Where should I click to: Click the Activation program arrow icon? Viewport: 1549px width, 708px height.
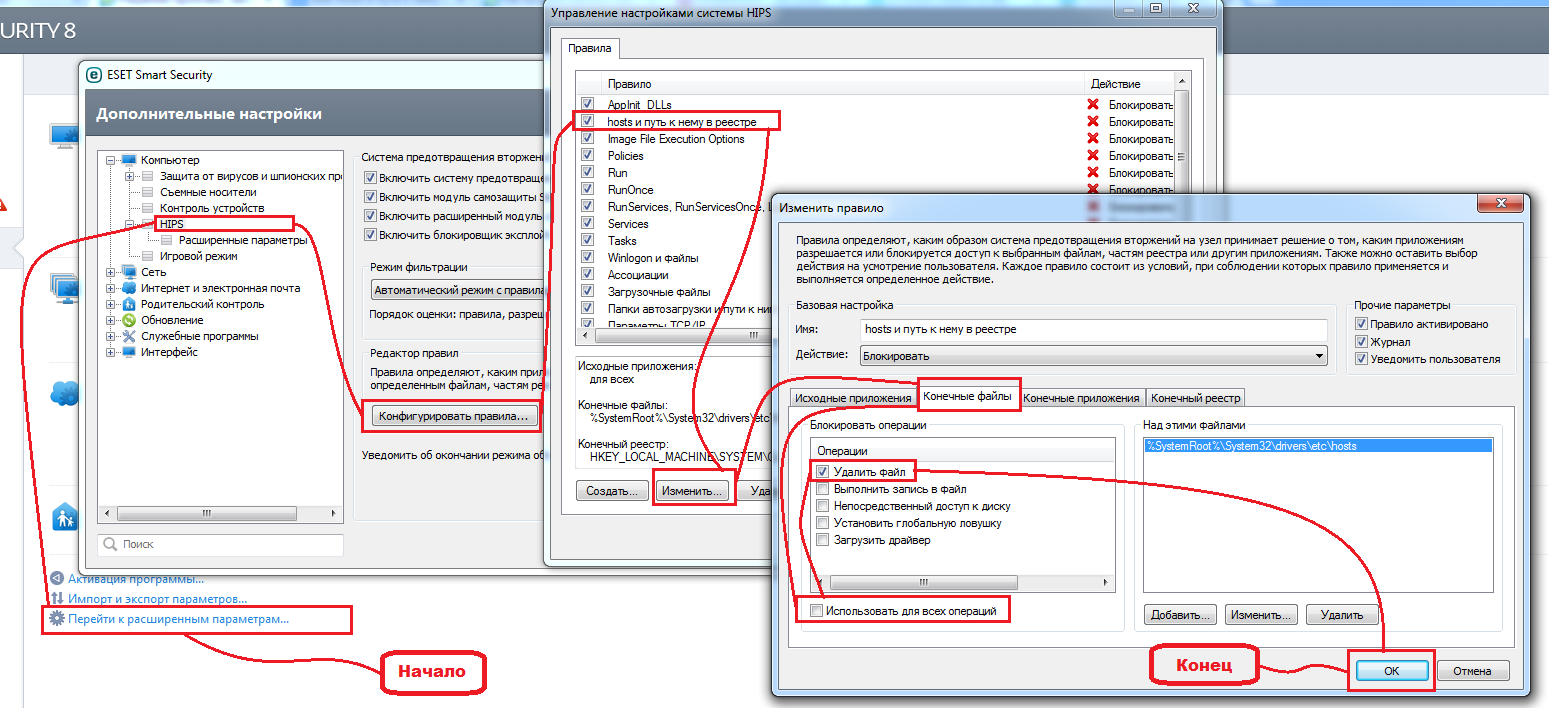coord(57,579)
